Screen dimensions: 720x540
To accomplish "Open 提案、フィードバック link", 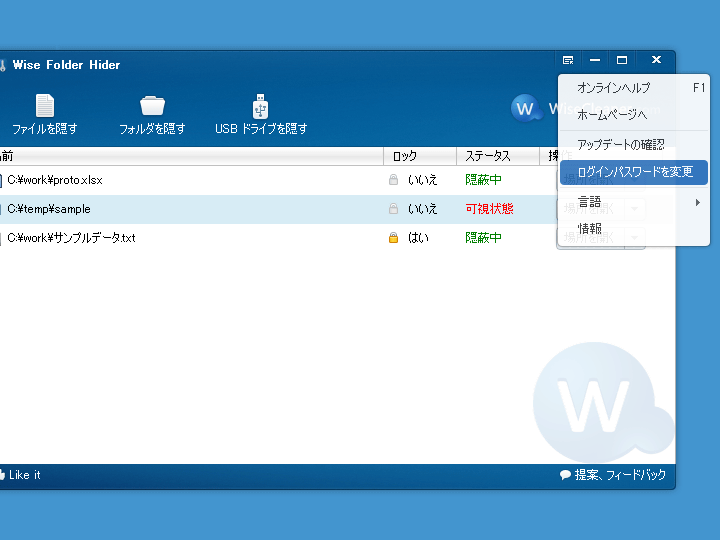I will tap(620, 475).
